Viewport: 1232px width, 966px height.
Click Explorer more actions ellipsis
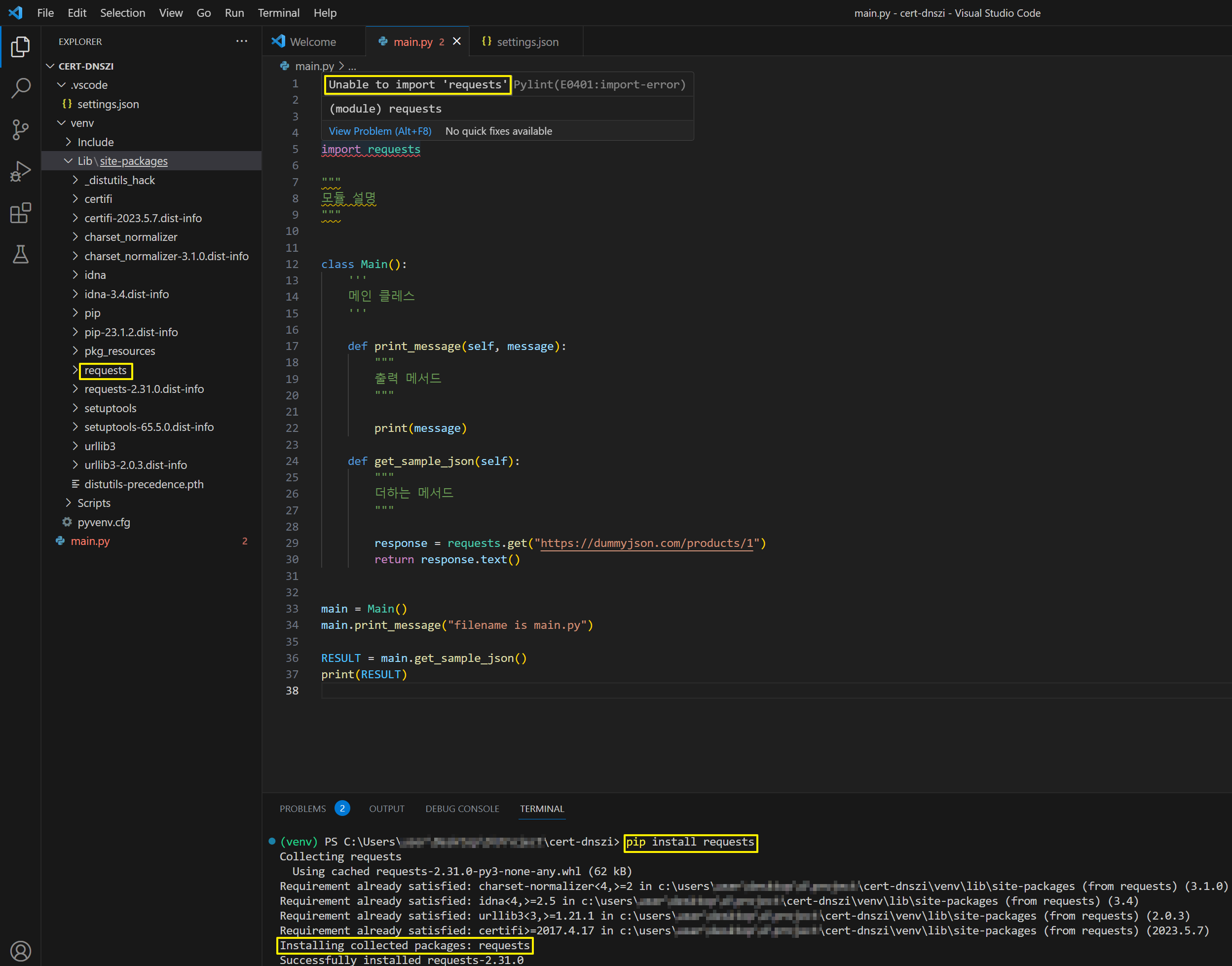click(x=241, y=41)
